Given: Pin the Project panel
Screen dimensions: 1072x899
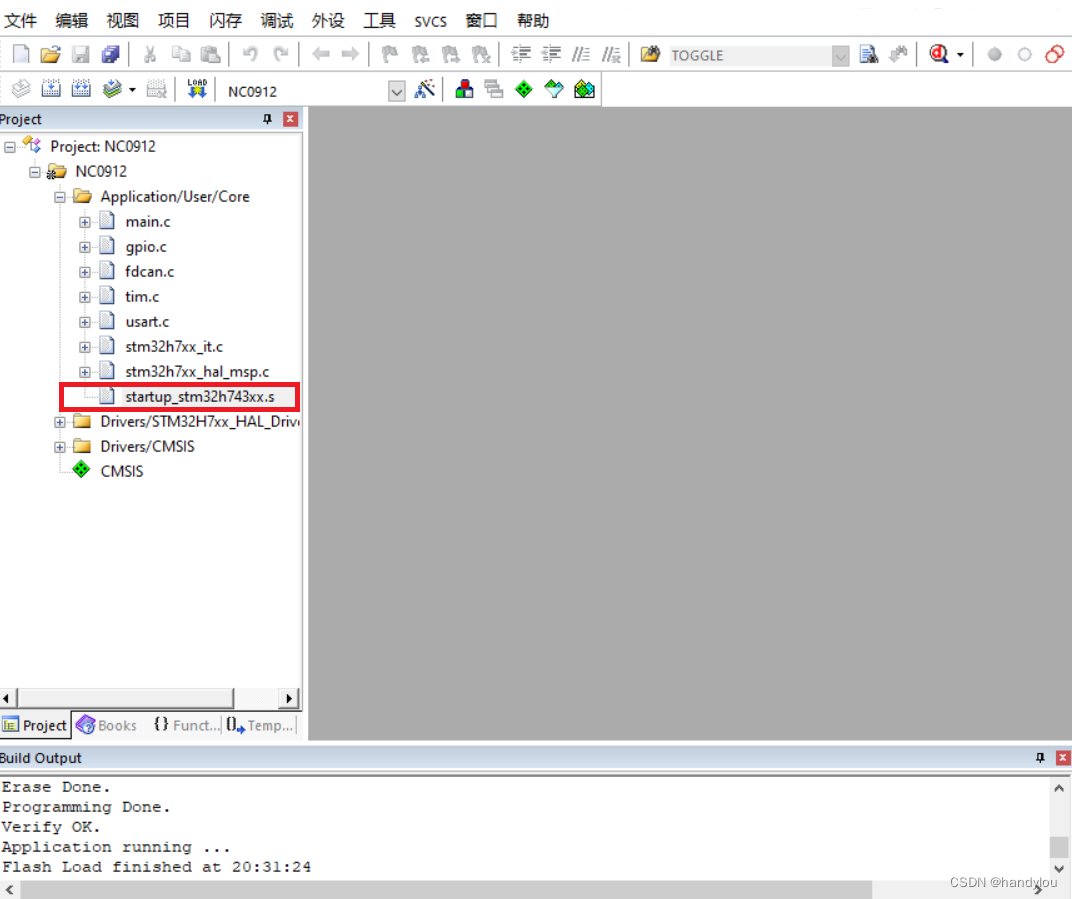Looking at the screenshot, I should 267,119.
